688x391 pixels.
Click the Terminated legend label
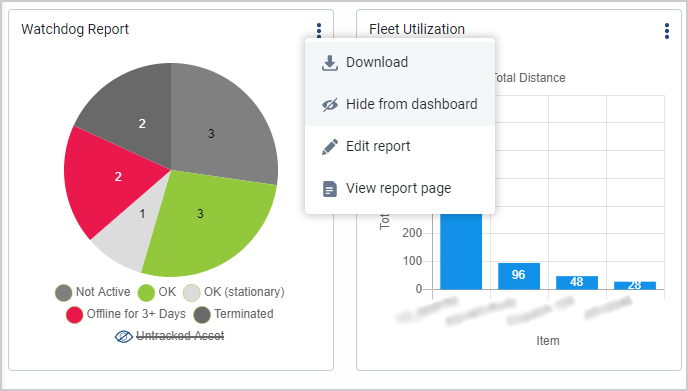pyautogui.click(x=244, y=314)
